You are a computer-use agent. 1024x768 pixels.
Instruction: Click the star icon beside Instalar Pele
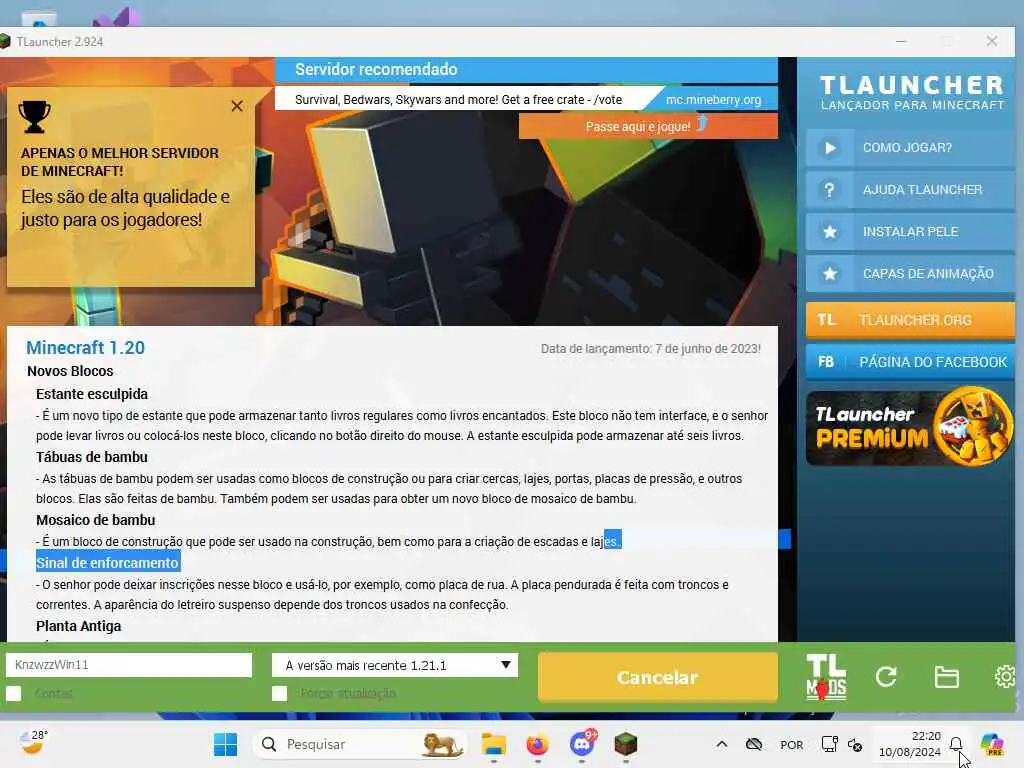pyautogui.click(x=829, y=232)
